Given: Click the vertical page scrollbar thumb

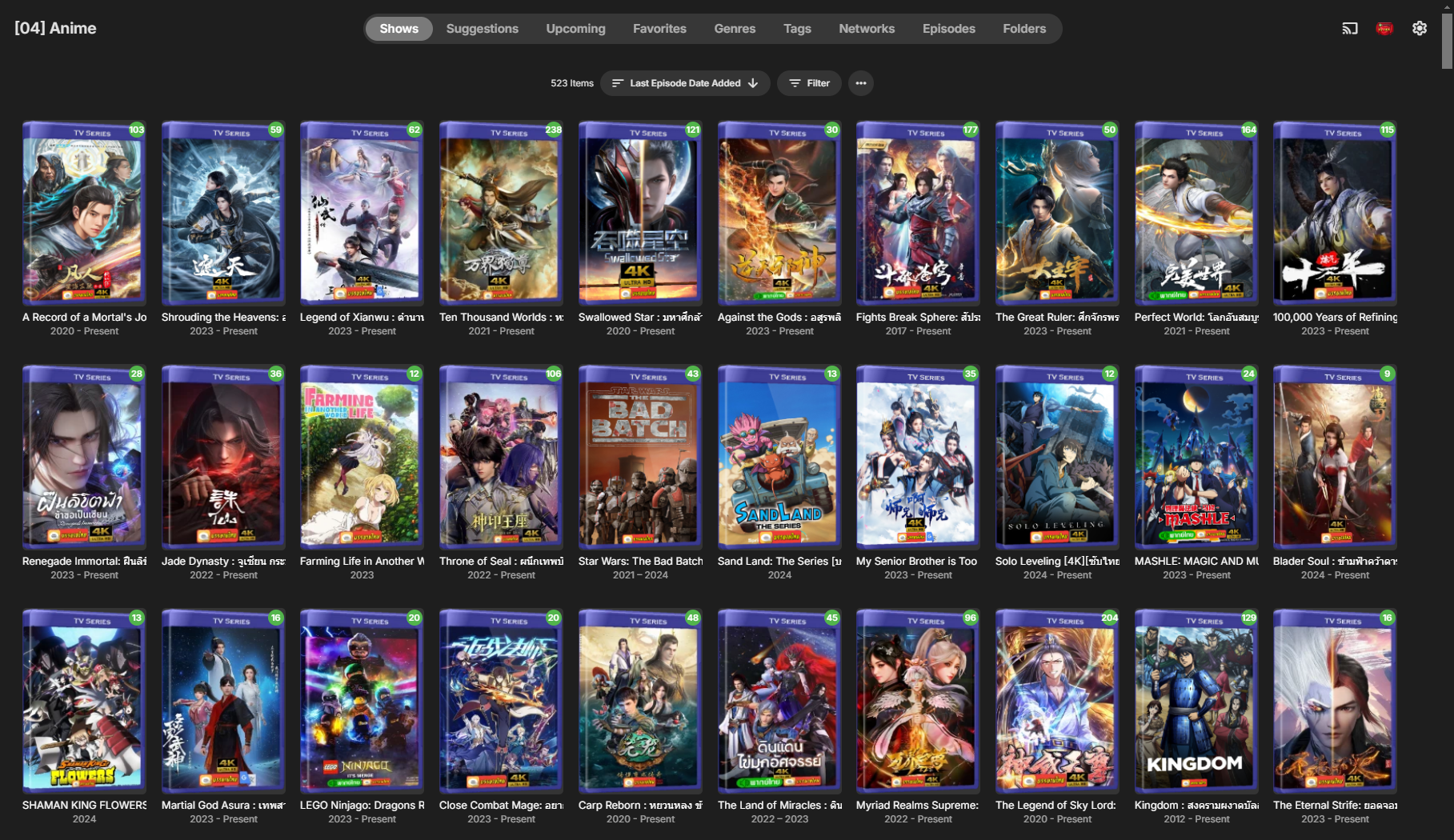Looking at the screenshot, I should (1447, 40).
